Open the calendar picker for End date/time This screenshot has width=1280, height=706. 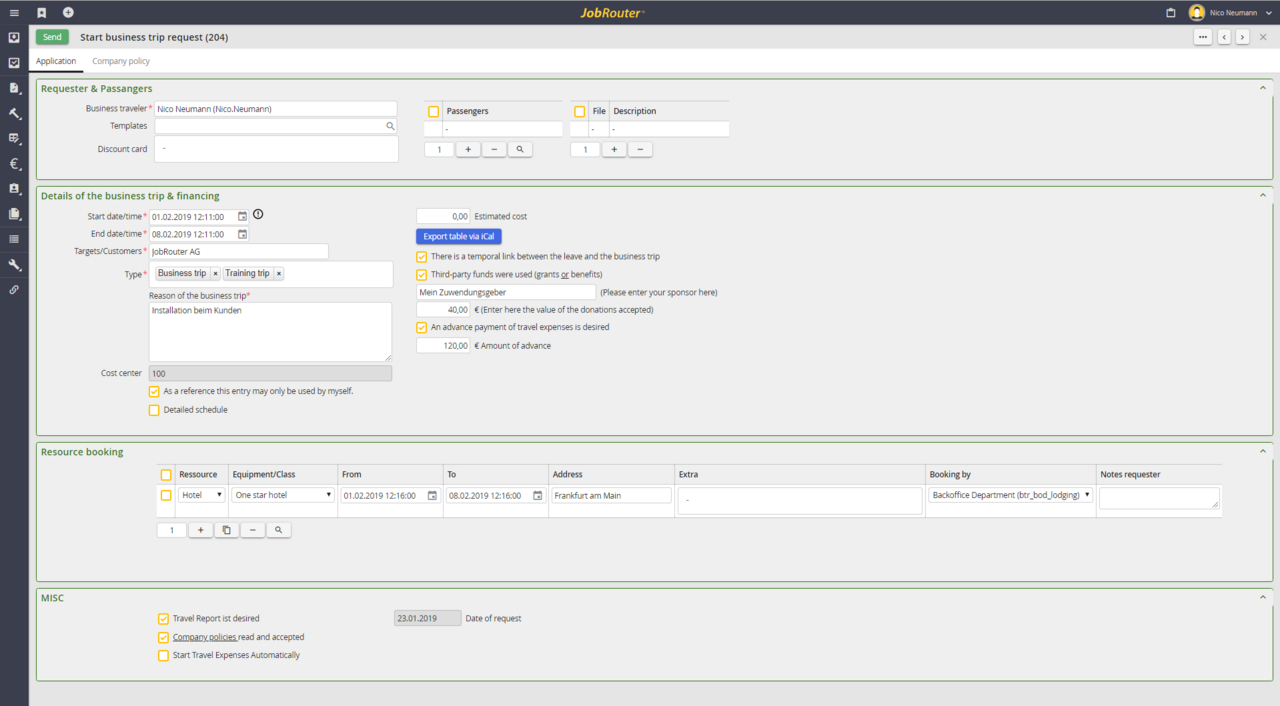point(242,234)
